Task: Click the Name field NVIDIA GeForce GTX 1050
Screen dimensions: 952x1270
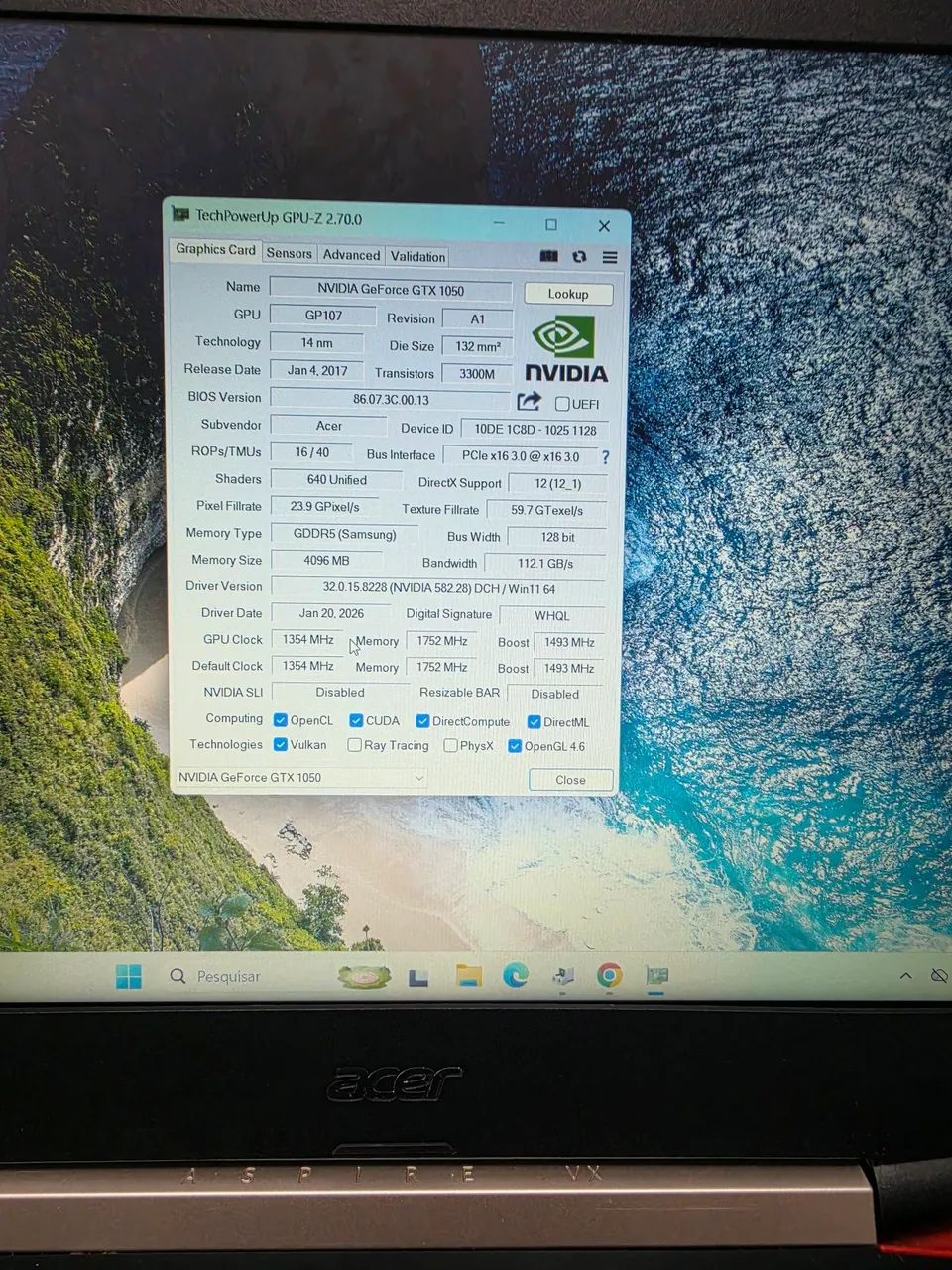Action: tap(391, 289)
